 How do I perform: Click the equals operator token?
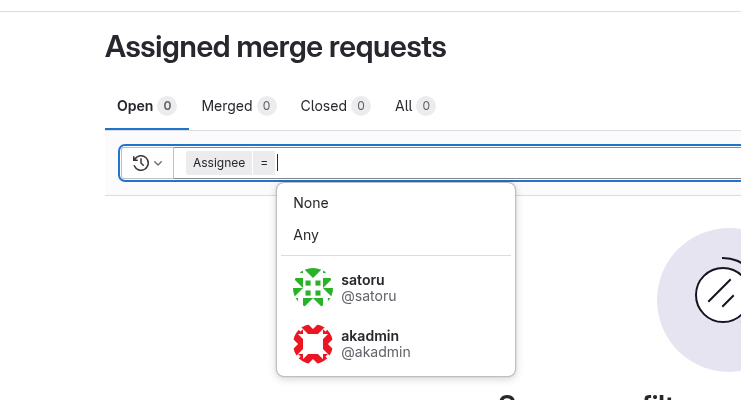pyautogui.click(x=264, y=163)
